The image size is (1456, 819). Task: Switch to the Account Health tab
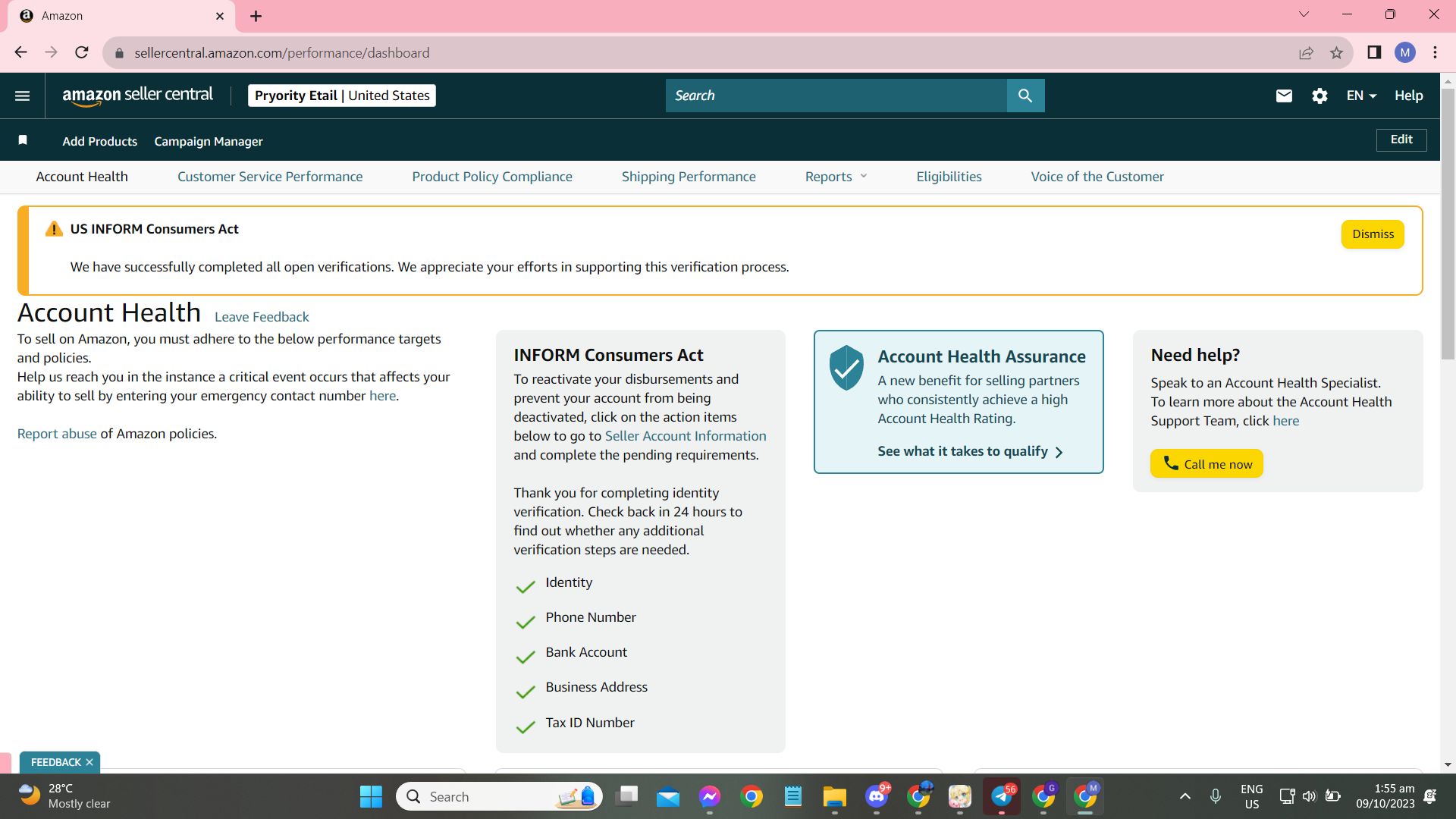point(82,177)
